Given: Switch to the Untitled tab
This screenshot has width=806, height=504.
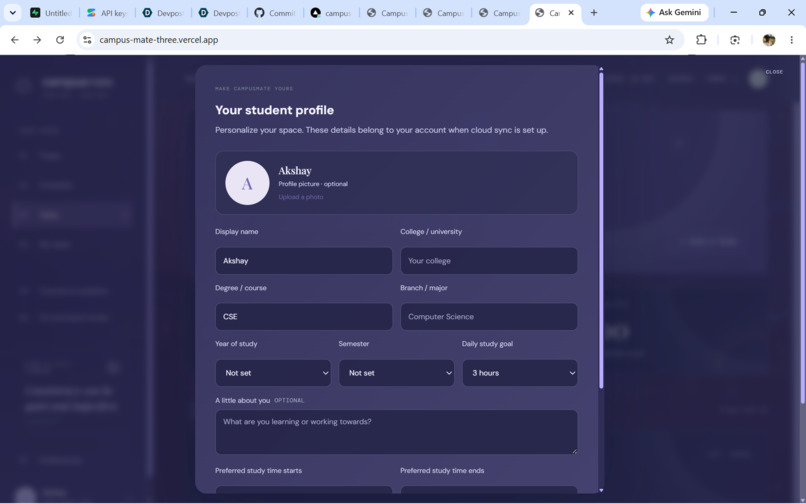Looking at the screenshot, I should [50, 13].
